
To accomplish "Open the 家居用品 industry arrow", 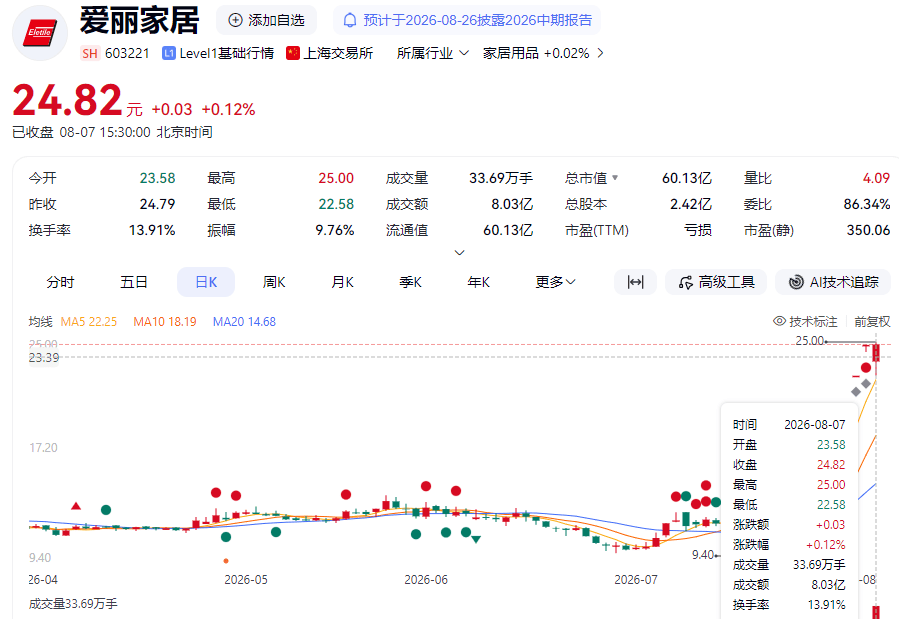I will point(600,53).
